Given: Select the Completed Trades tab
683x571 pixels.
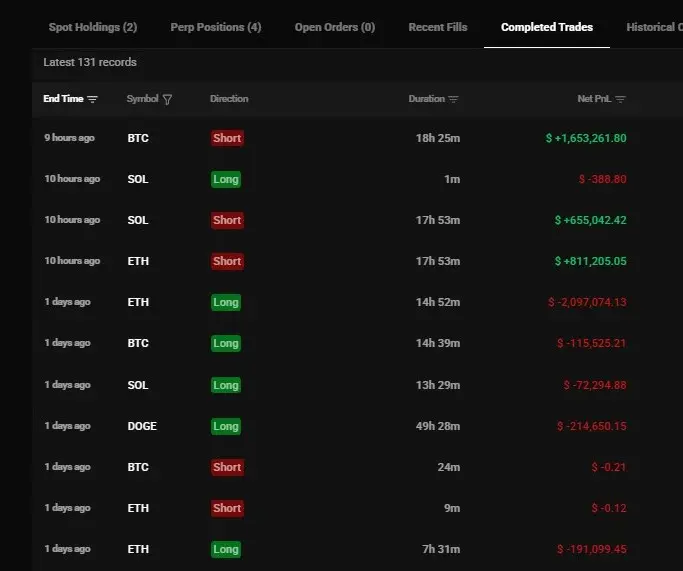Looking at the screenshot, I should 547,27.
